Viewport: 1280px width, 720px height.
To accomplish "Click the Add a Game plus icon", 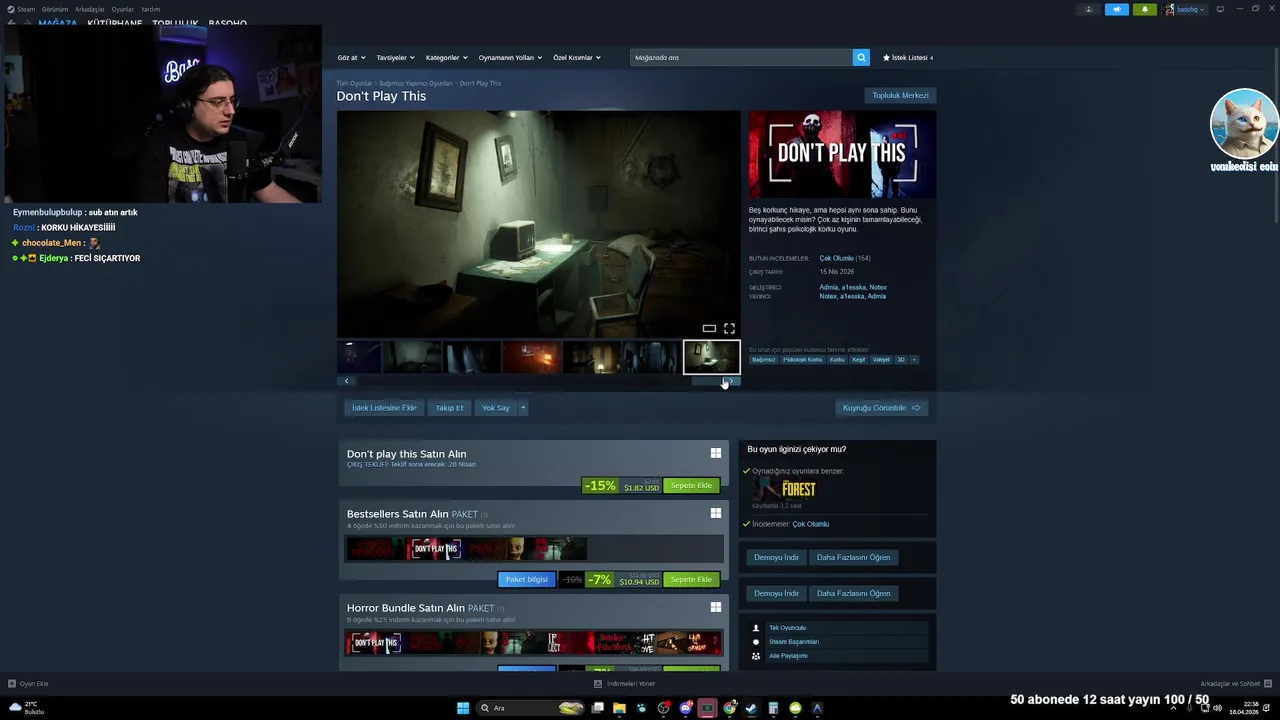I will [x=12, y=684].
